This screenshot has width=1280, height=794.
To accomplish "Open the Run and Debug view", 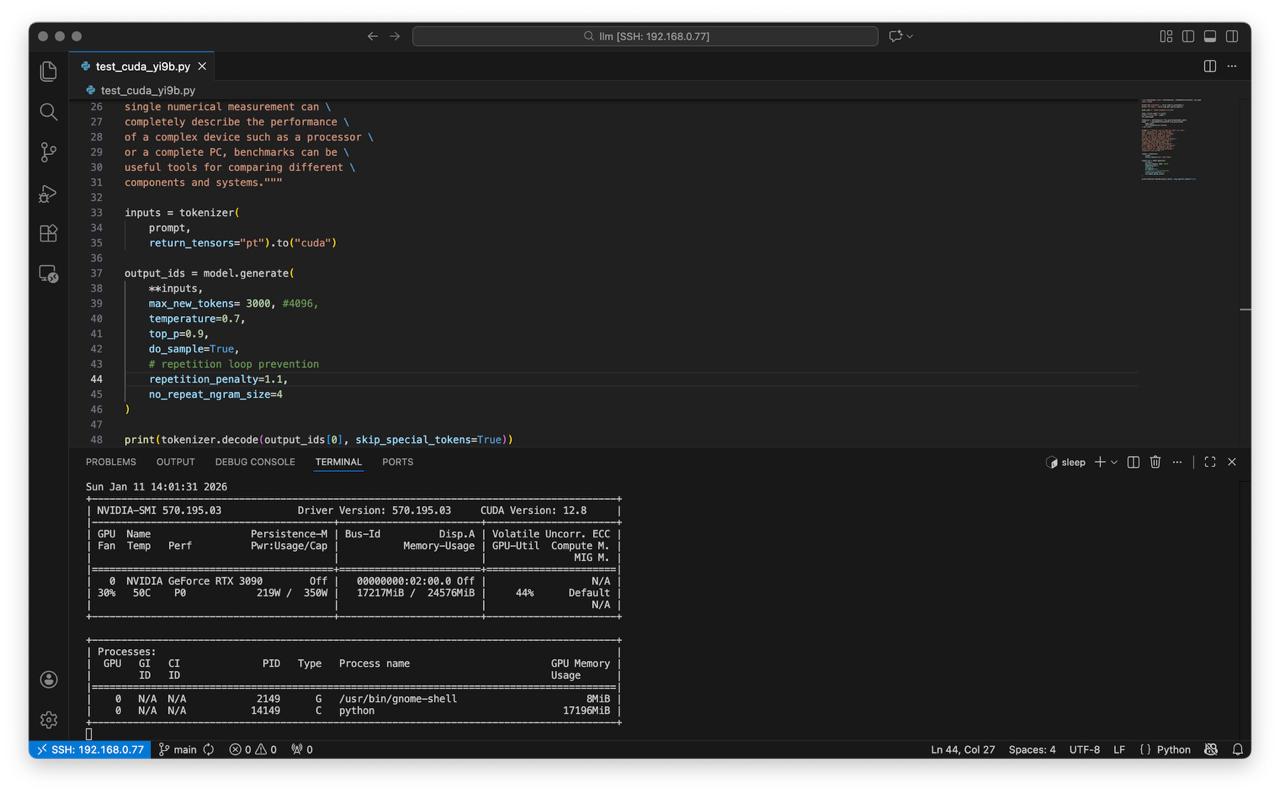I will pyautogui.click(x=48, y=193).
